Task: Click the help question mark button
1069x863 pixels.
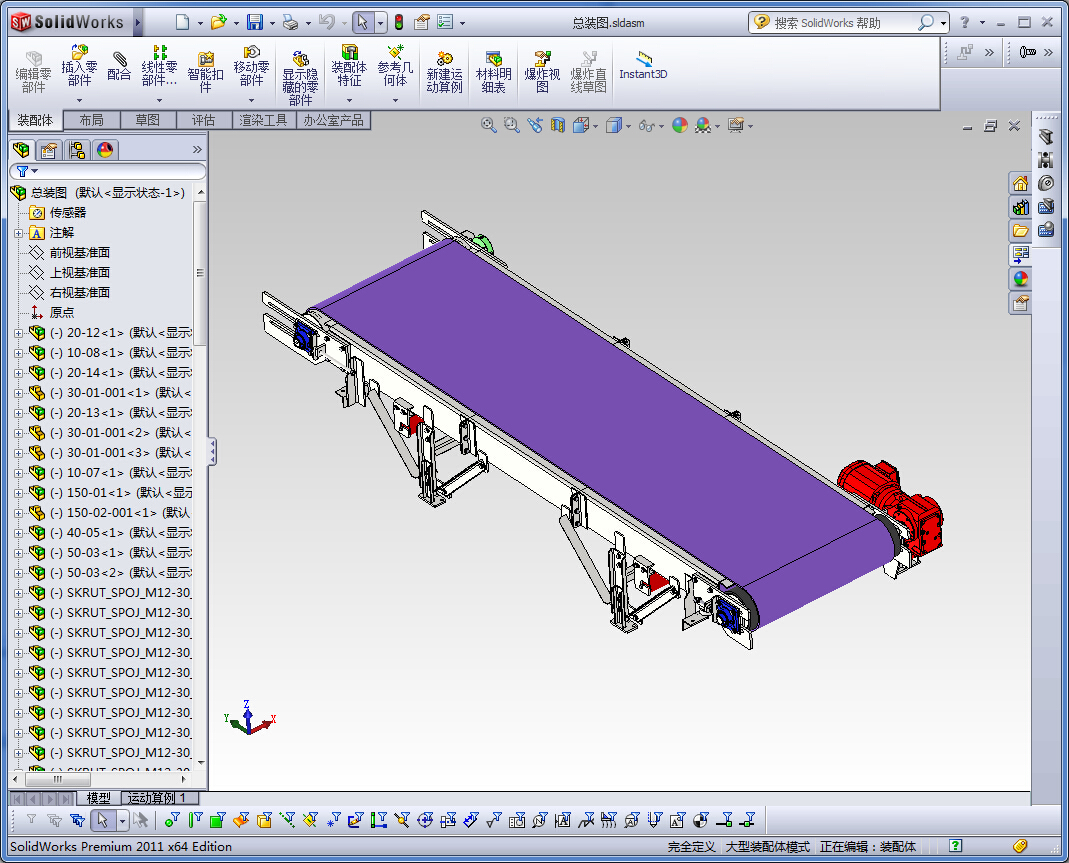Action: click(x=965, y=22)
